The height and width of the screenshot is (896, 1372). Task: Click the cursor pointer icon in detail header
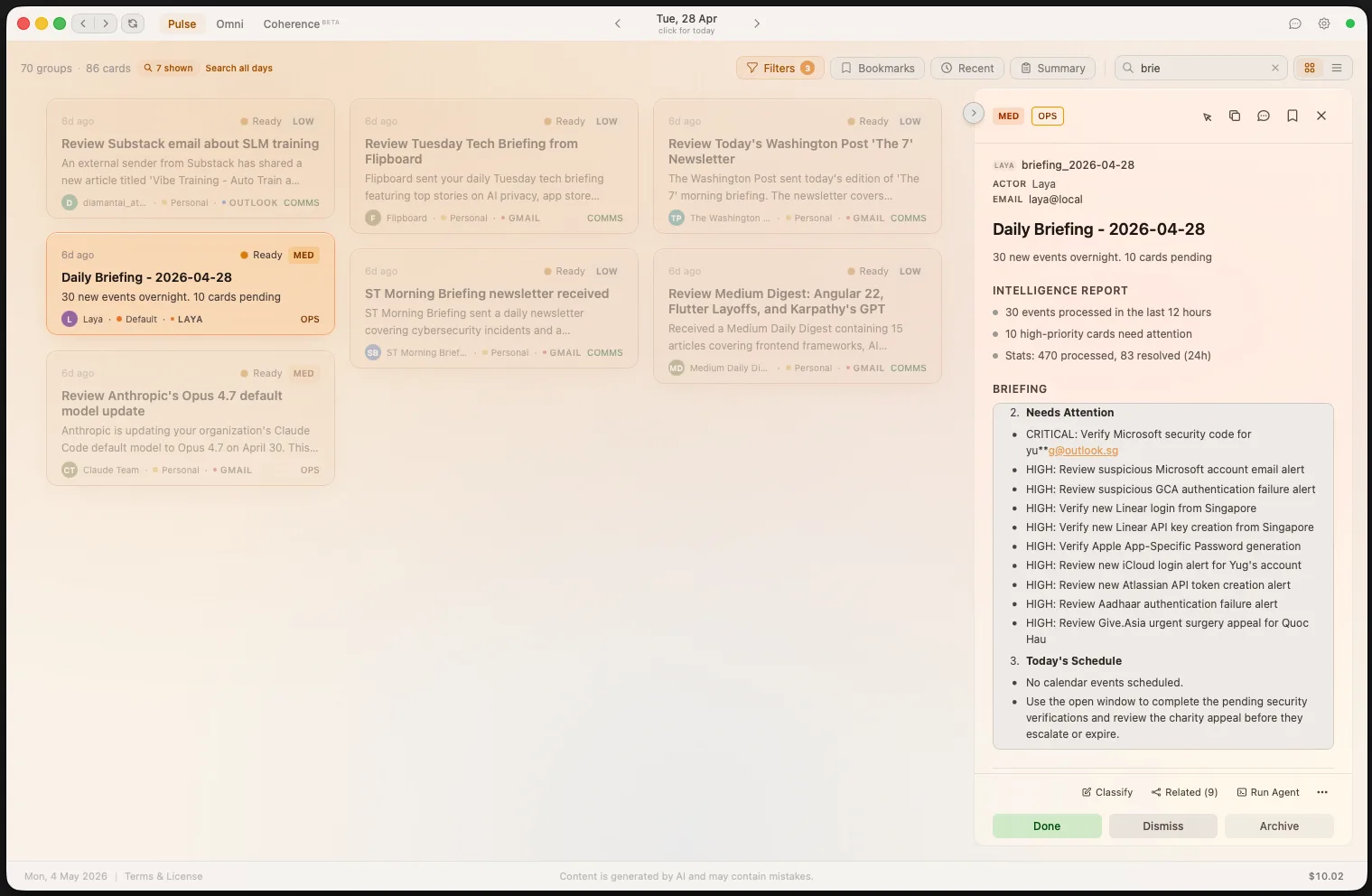tap(1207, 117)
